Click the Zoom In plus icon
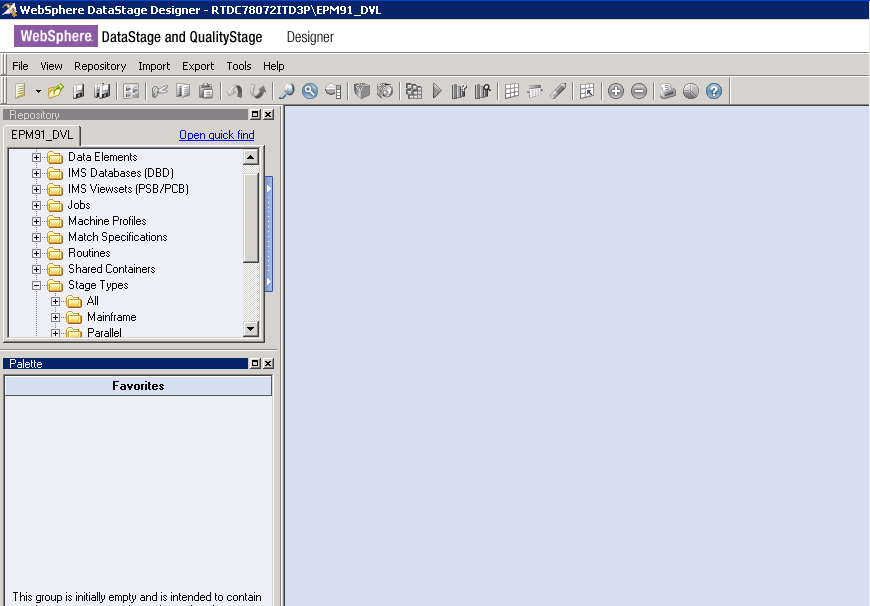This screenshot has width=870, height=606. tap(616, 90)
